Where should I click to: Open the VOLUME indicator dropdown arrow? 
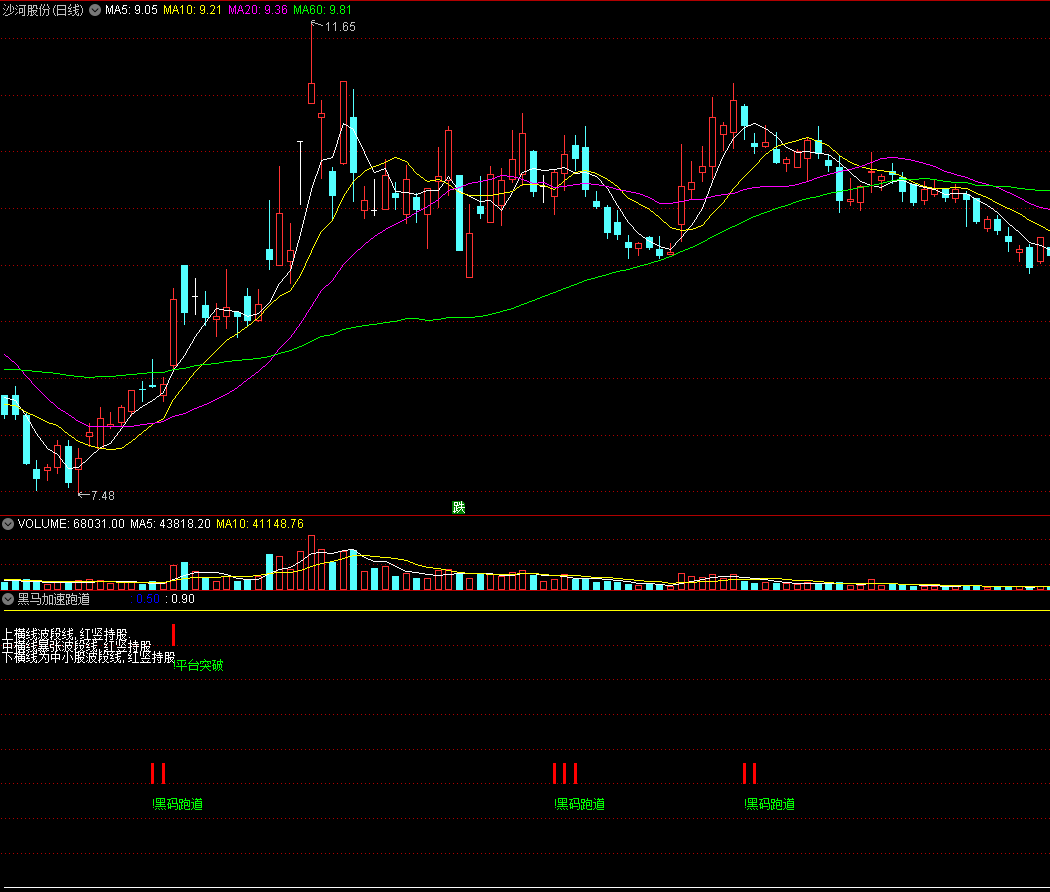(x=8, y=524)
